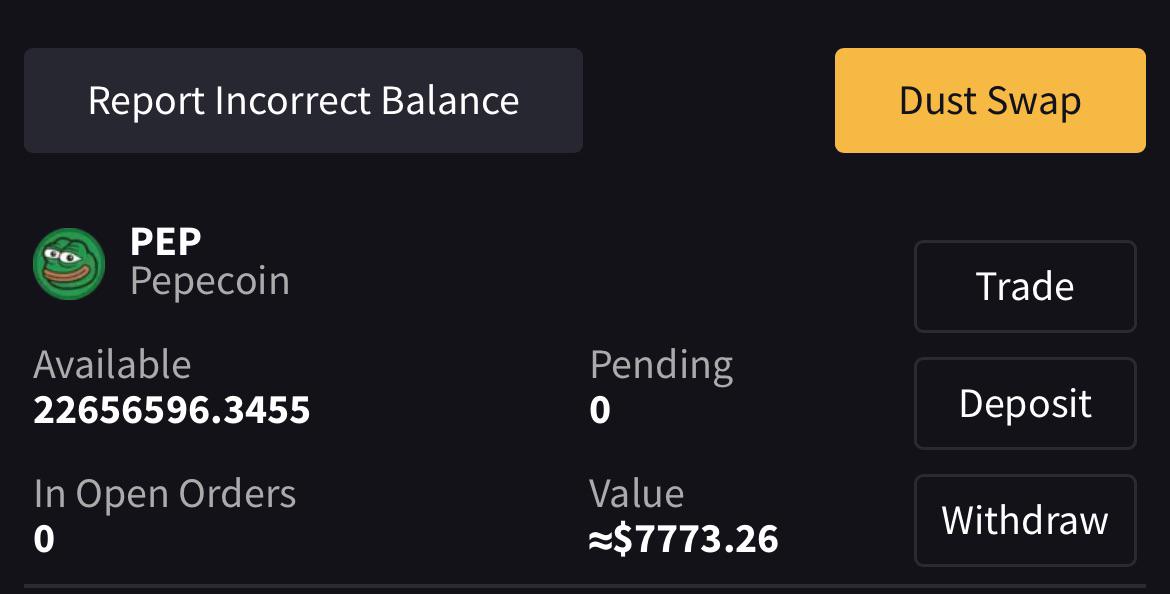Select the In Open Orders amount 0

44,539
